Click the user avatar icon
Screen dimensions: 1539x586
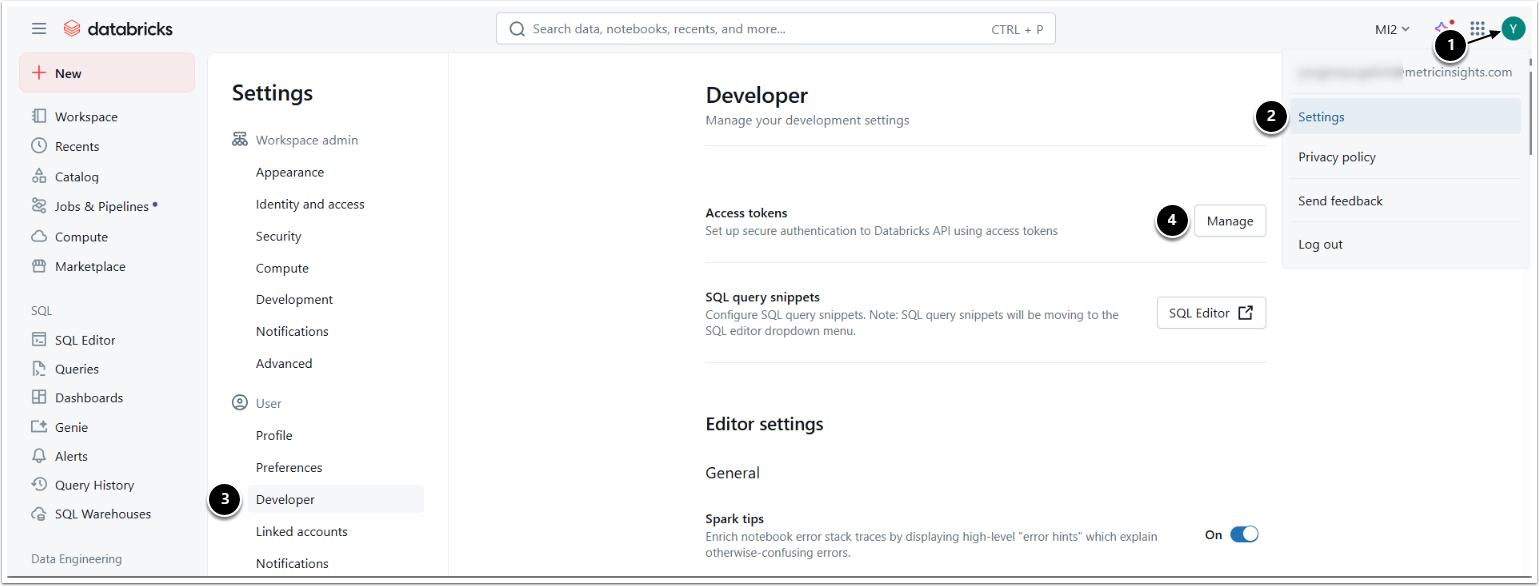tap(1513, 29)
